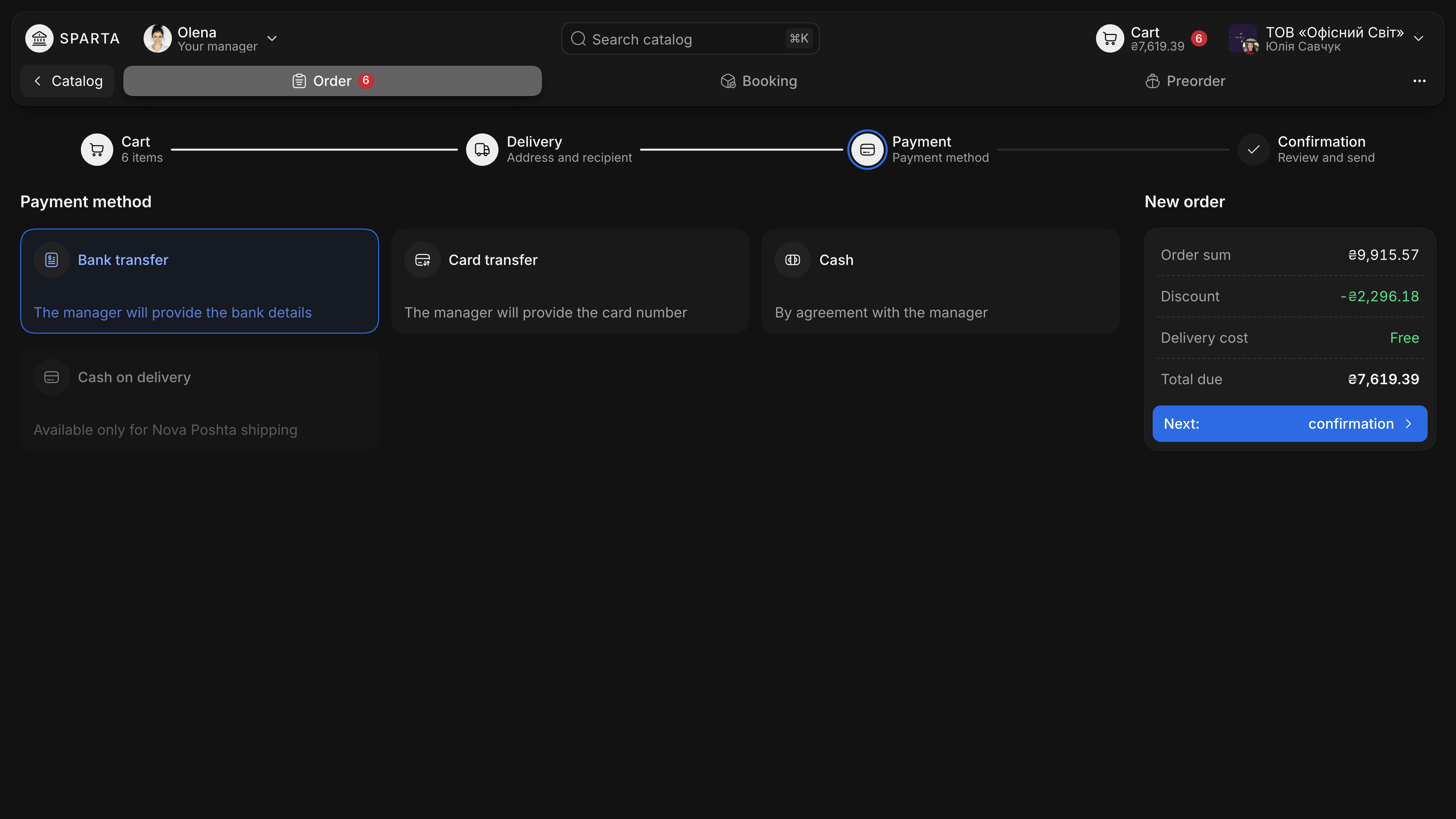Click the Order tab count badge
1456x819 pixels.
point(366,81)
